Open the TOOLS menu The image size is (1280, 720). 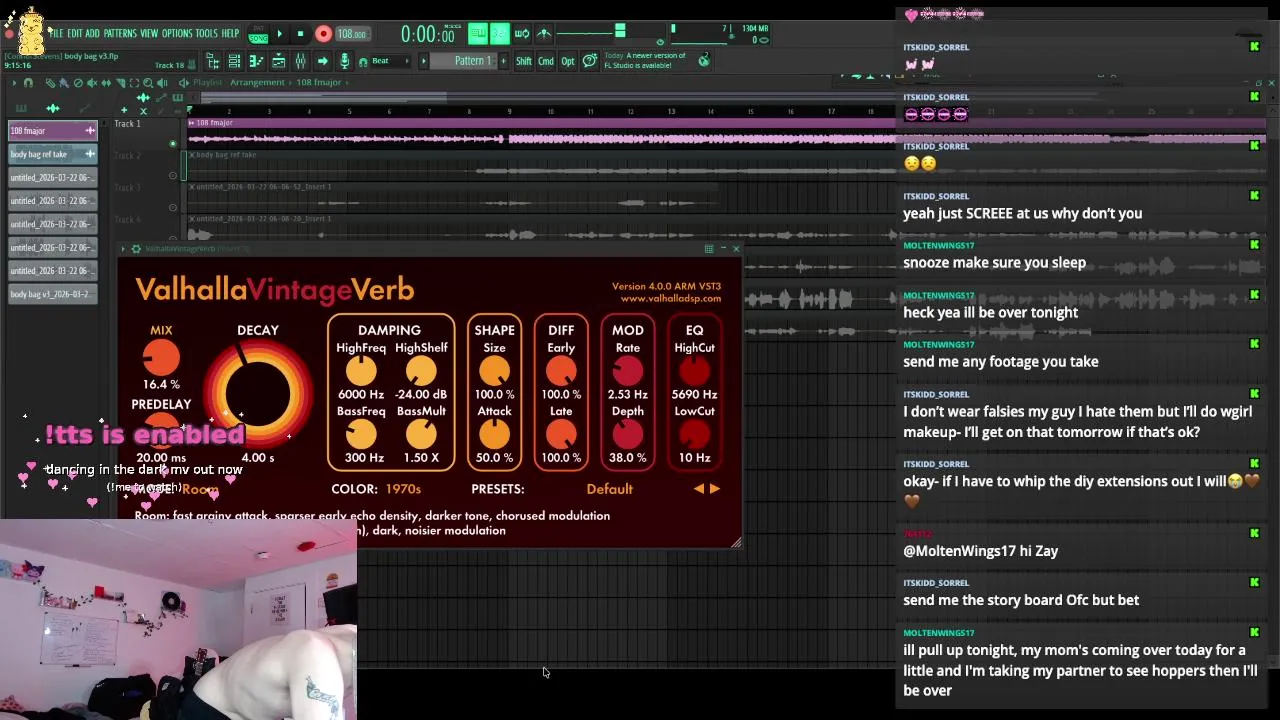point(206,34)
